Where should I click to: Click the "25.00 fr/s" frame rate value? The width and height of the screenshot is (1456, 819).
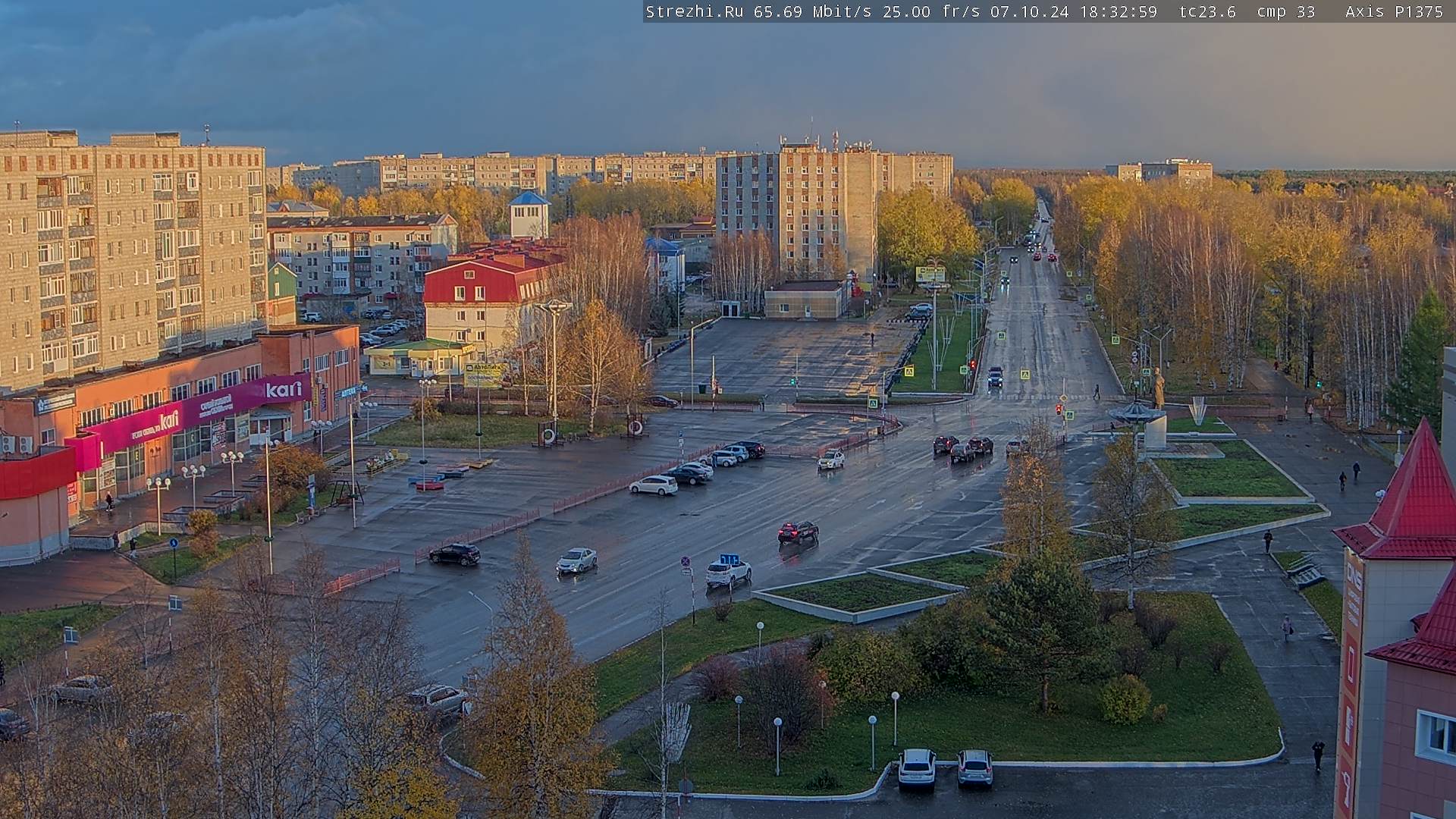pyautogui.click(x=932, y=11)
